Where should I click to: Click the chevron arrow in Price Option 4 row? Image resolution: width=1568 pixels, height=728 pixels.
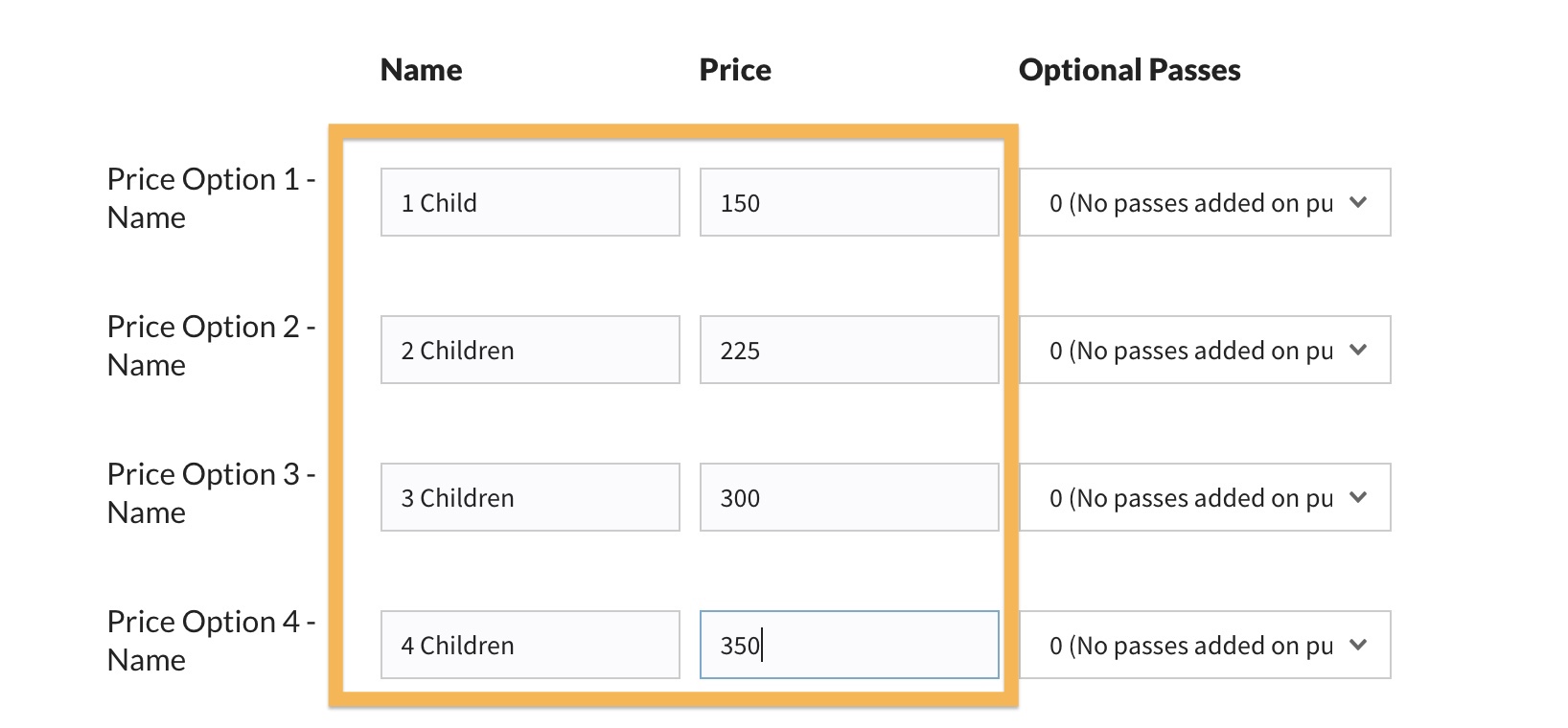(x=1357, y=645)
